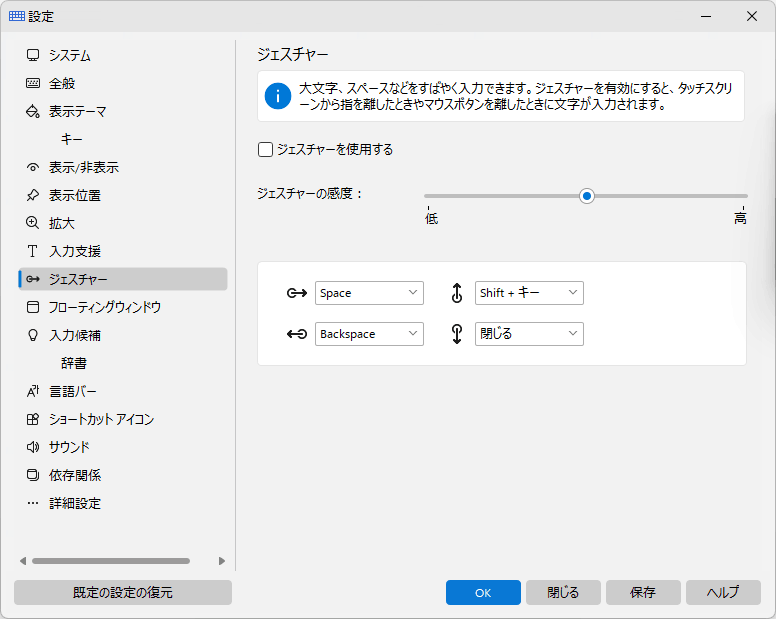Image resolution: width=776 pixels, height=619 pixels.
Task: Click the 表示位置 pin icon
Action: [33, 195]
